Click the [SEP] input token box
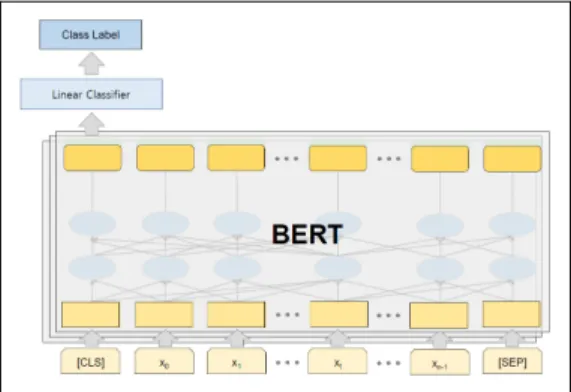571x392 pixels. (x=512, y=361)
